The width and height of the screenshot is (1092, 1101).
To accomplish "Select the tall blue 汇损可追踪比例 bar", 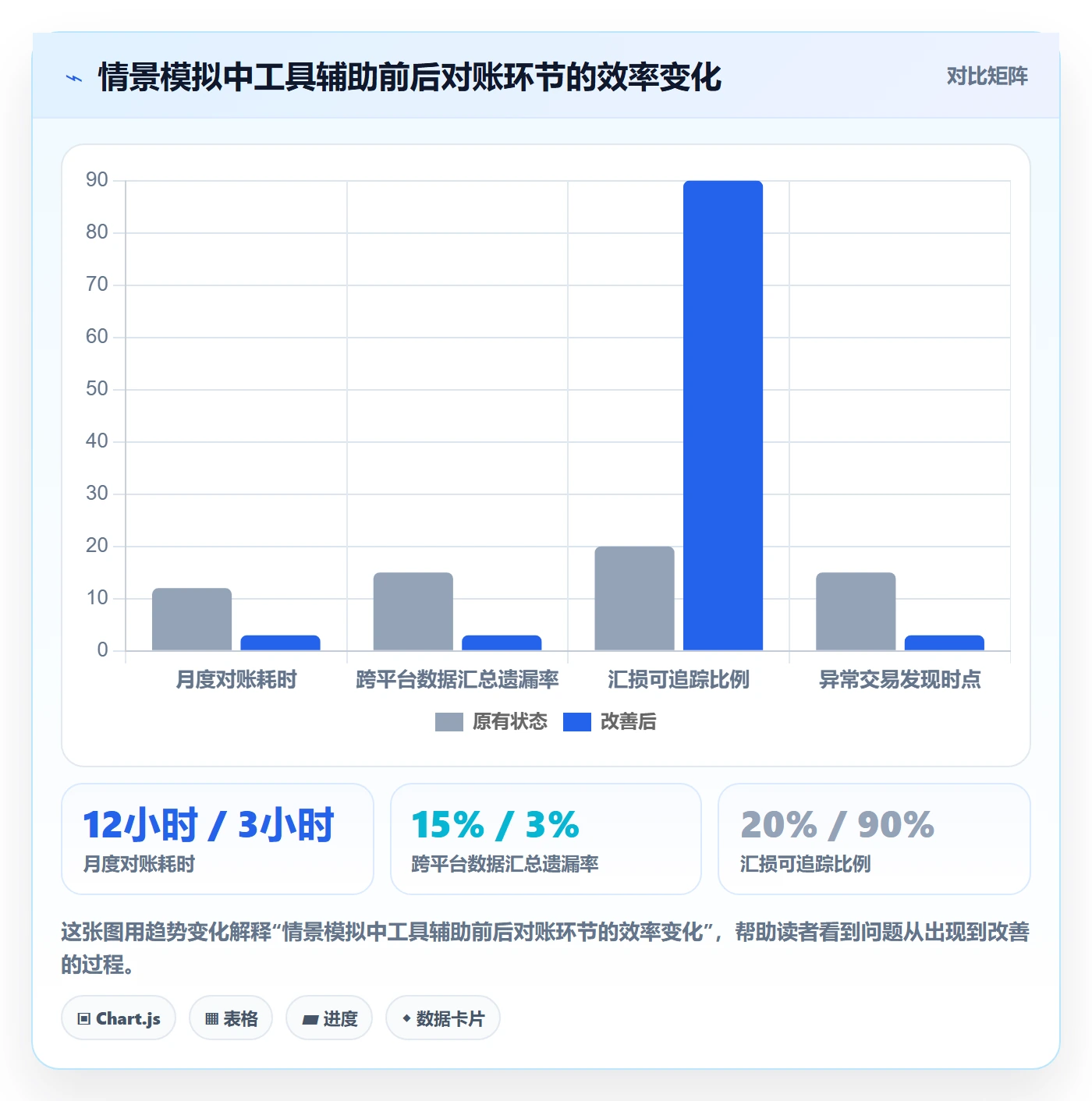I will point(723,416).
